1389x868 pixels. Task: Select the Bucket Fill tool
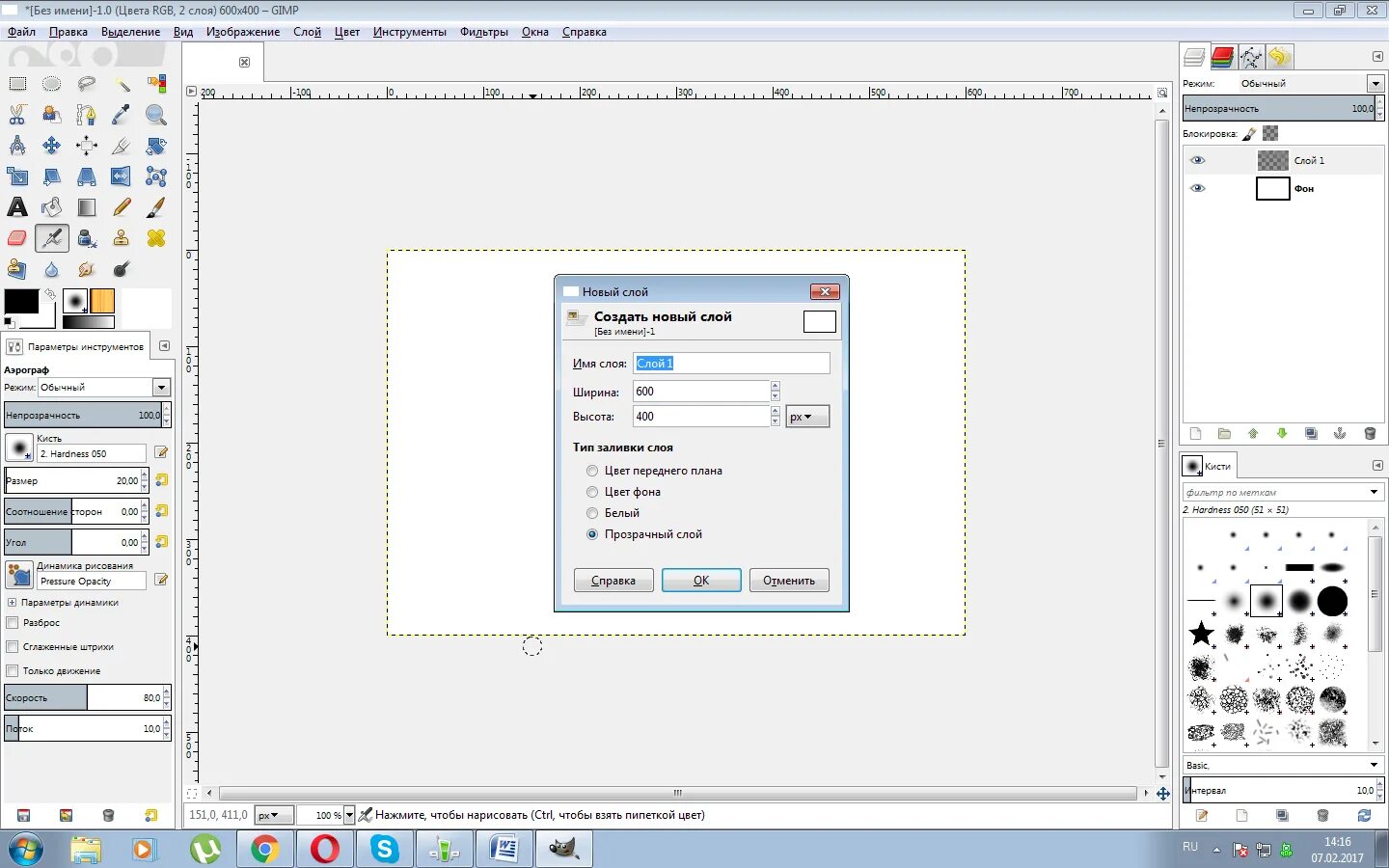[52, 207]
